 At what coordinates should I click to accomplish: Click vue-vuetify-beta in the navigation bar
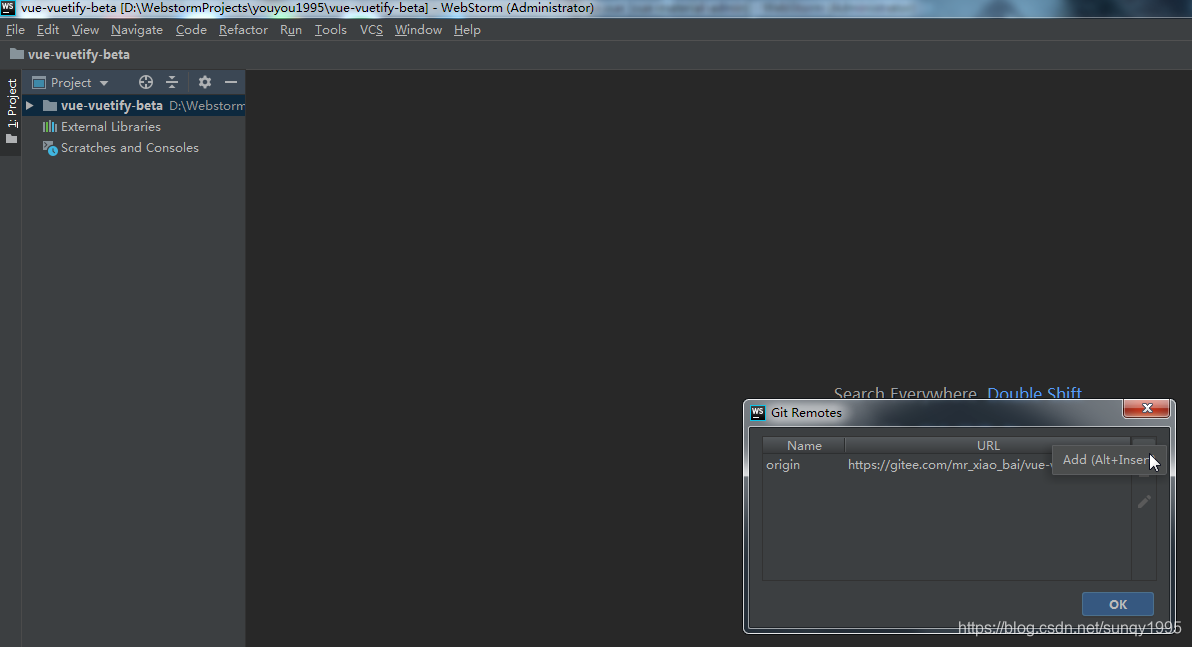[x=69, y=55]
